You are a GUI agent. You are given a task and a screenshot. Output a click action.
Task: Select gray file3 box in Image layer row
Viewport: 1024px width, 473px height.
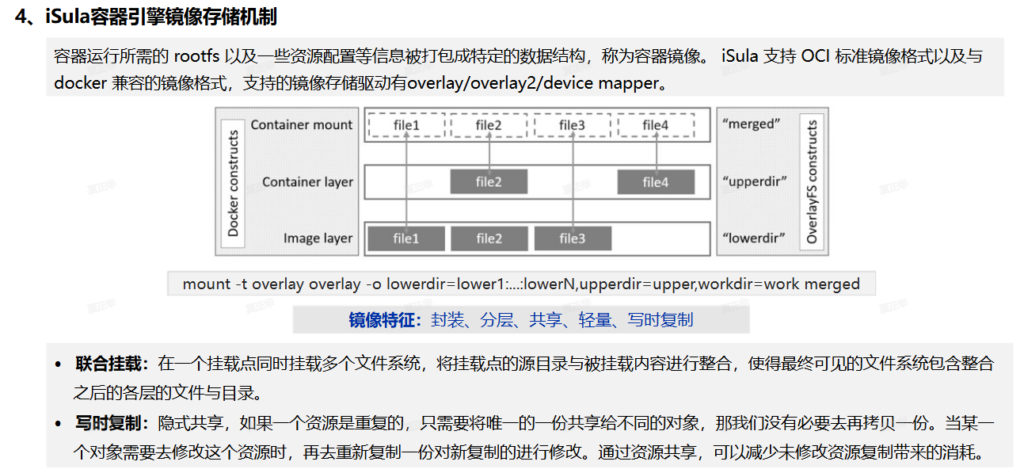click(x=572, y=239)
